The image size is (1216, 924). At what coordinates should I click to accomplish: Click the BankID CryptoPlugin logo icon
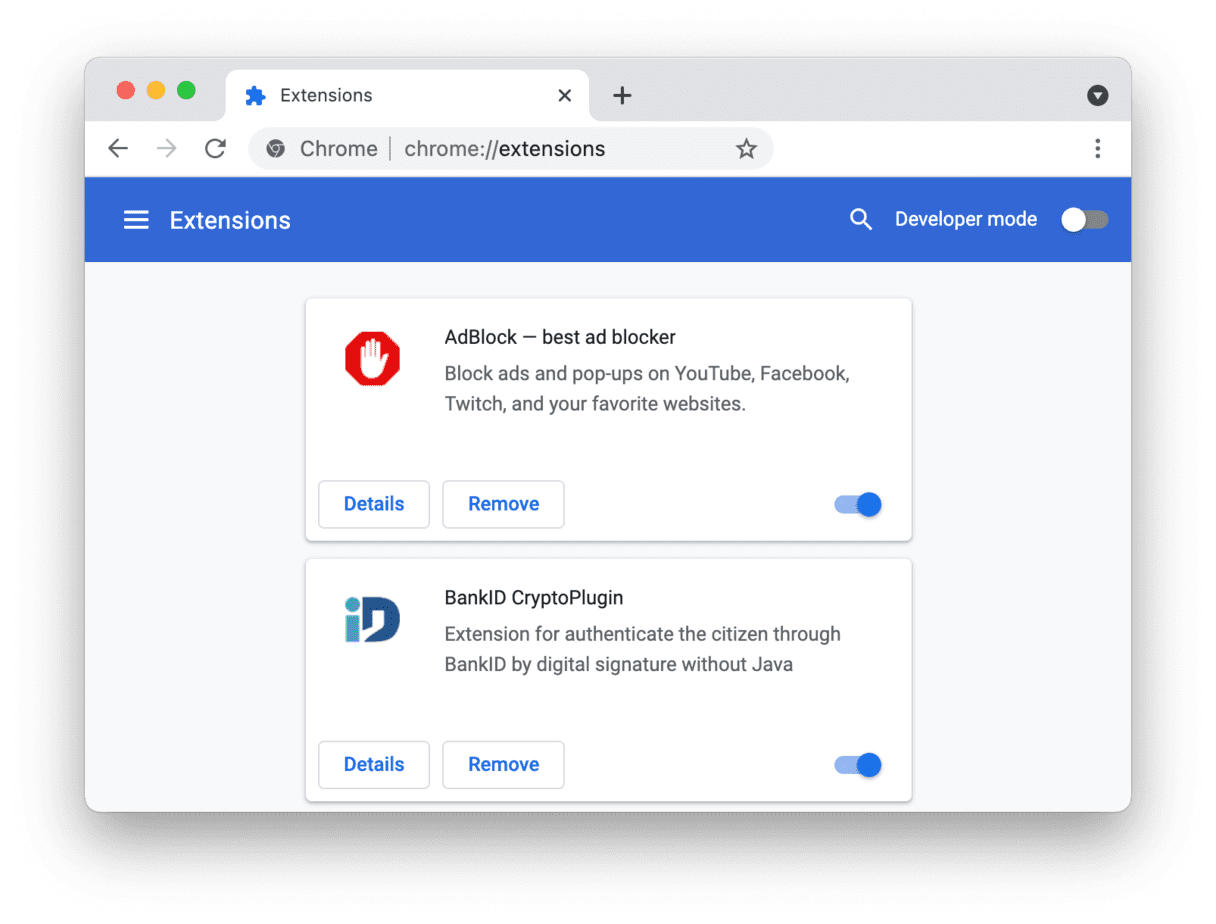372,619
